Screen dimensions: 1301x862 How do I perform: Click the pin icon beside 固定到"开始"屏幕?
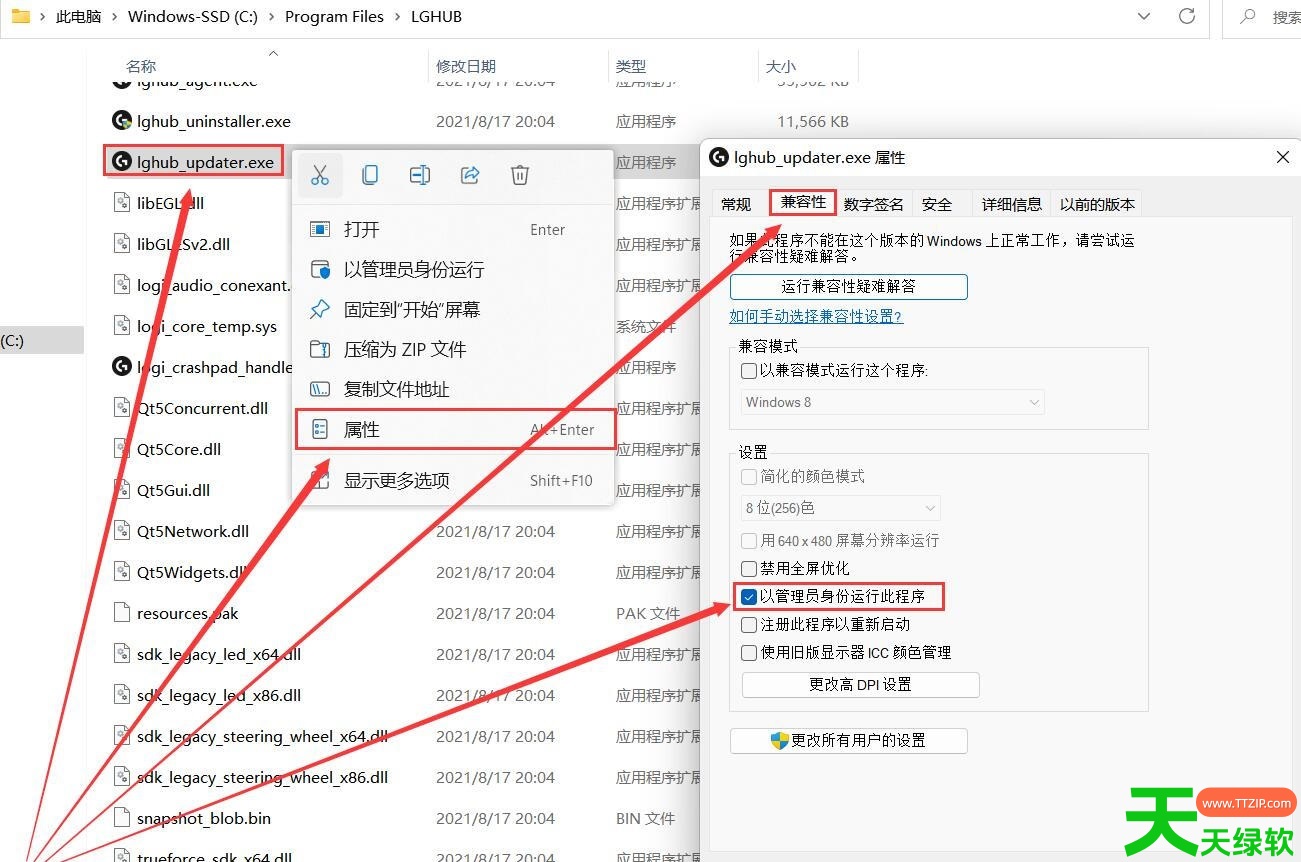320,310
